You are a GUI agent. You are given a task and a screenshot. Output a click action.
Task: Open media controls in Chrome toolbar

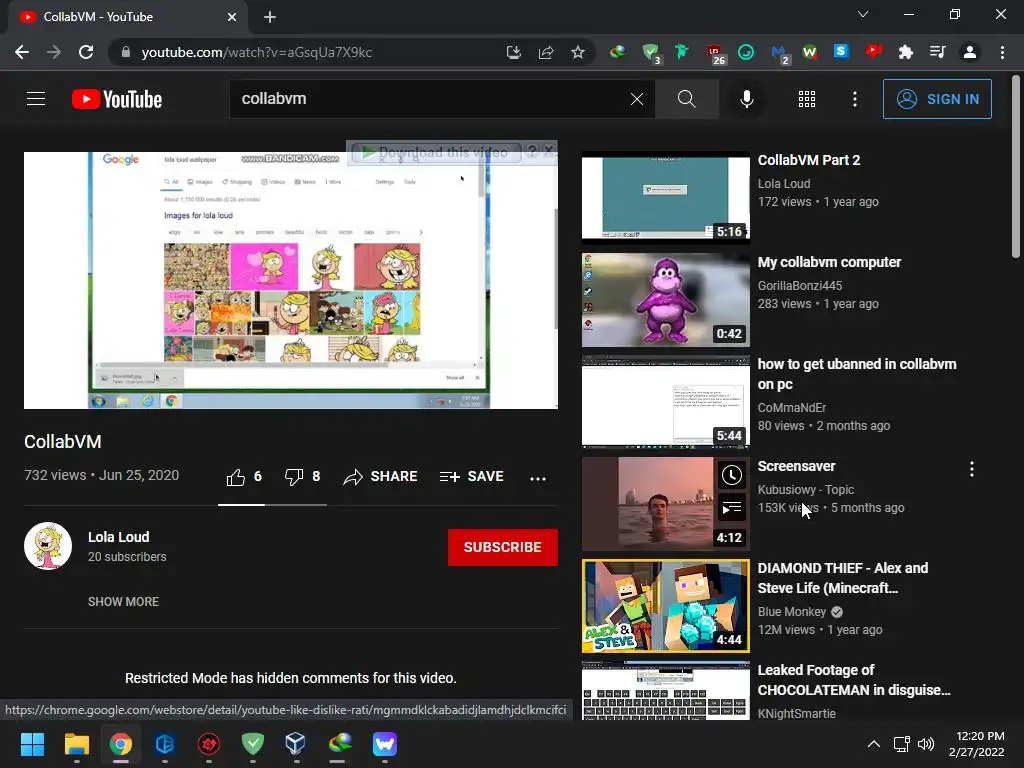(937, 52)
